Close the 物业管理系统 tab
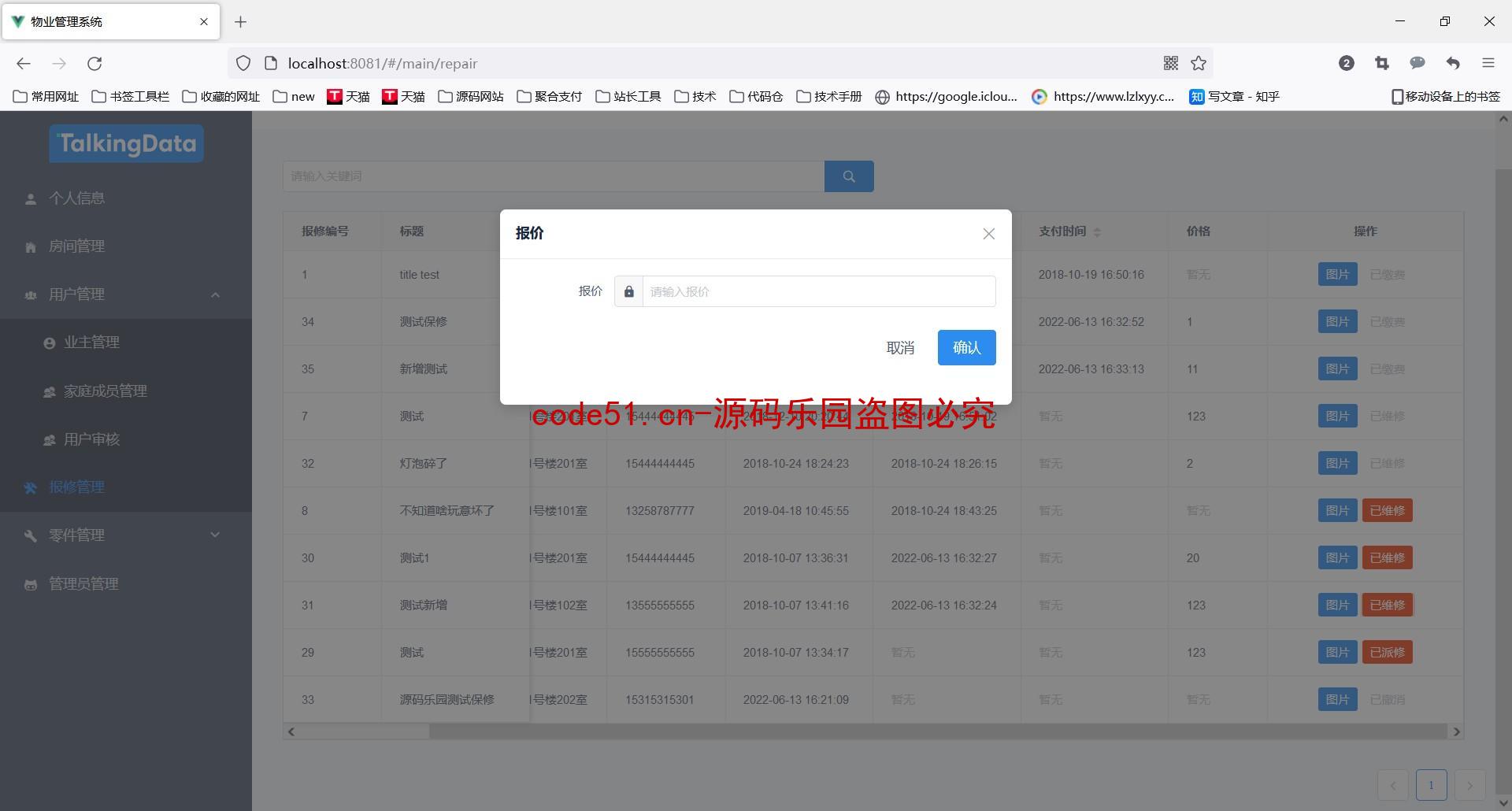Image resolution: width=1512 pixels, height=811 pixels. [204, 22]
